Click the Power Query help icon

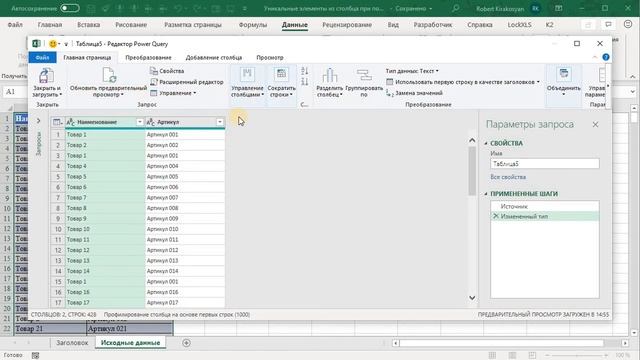pos(606,57)
